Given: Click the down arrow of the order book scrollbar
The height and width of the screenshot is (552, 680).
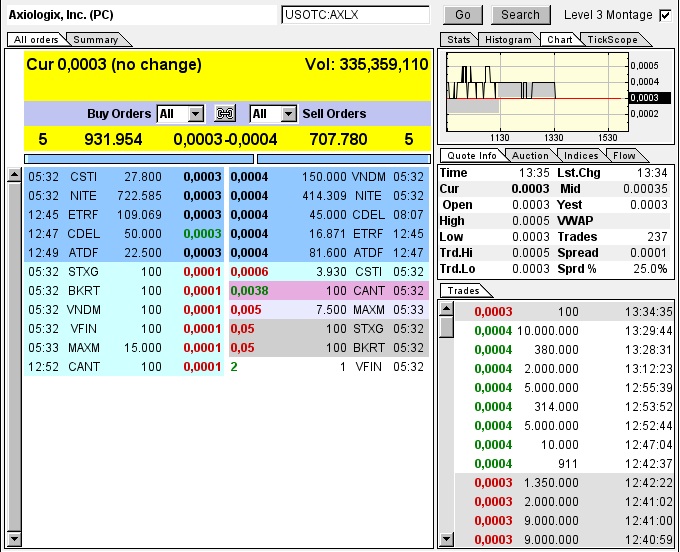Looking at the screenshot, I should point(14,540).
